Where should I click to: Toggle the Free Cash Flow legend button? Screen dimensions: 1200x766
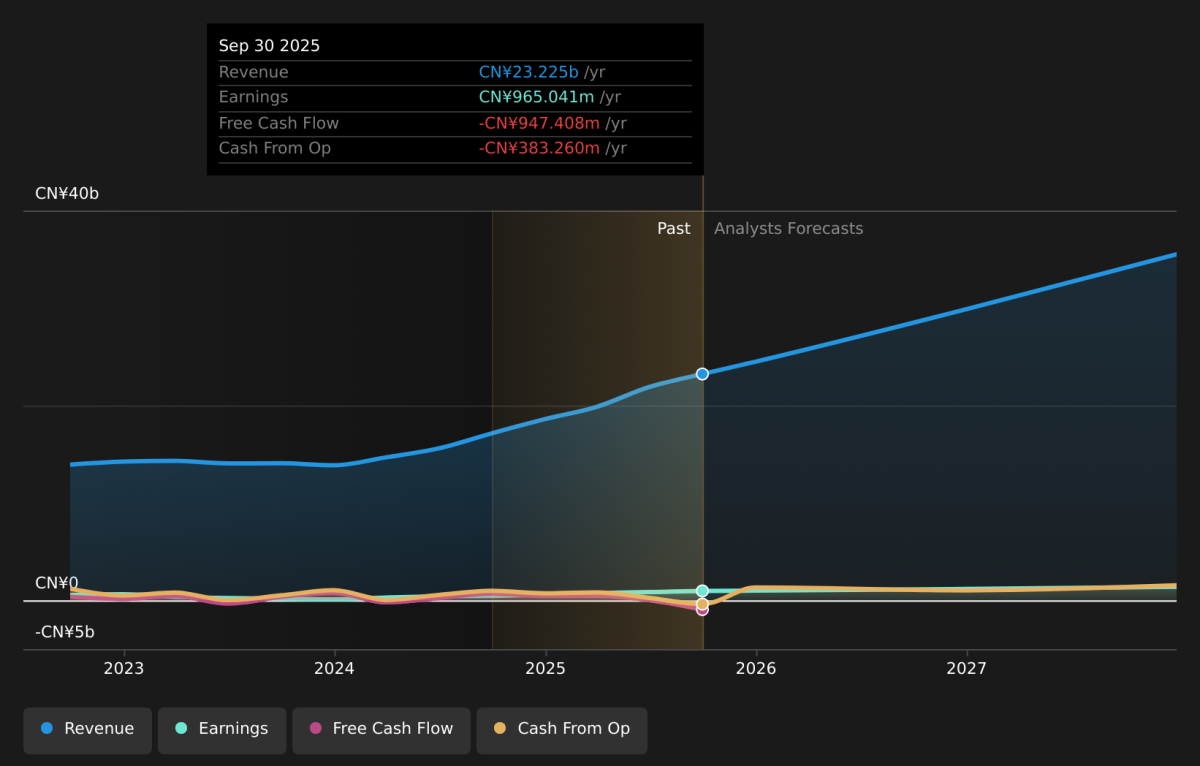(x=381, y=730)
